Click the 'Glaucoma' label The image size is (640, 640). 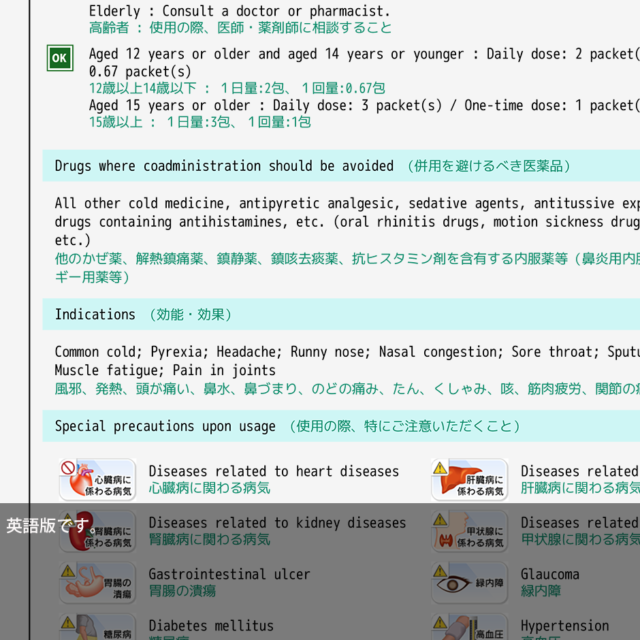click(549, 574)
